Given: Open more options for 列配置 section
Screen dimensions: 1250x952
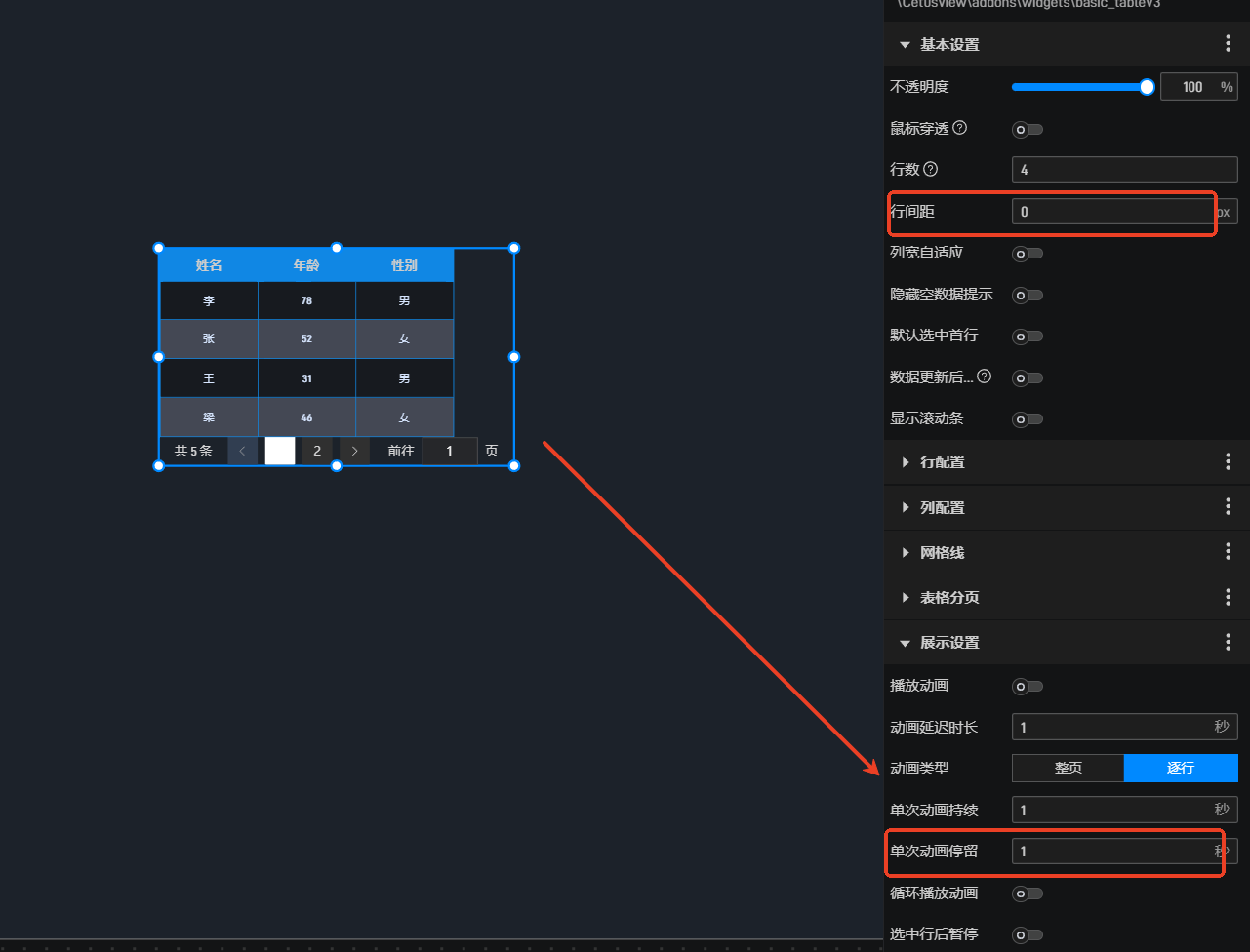Looking at the screenshot, I should 1228,507.
